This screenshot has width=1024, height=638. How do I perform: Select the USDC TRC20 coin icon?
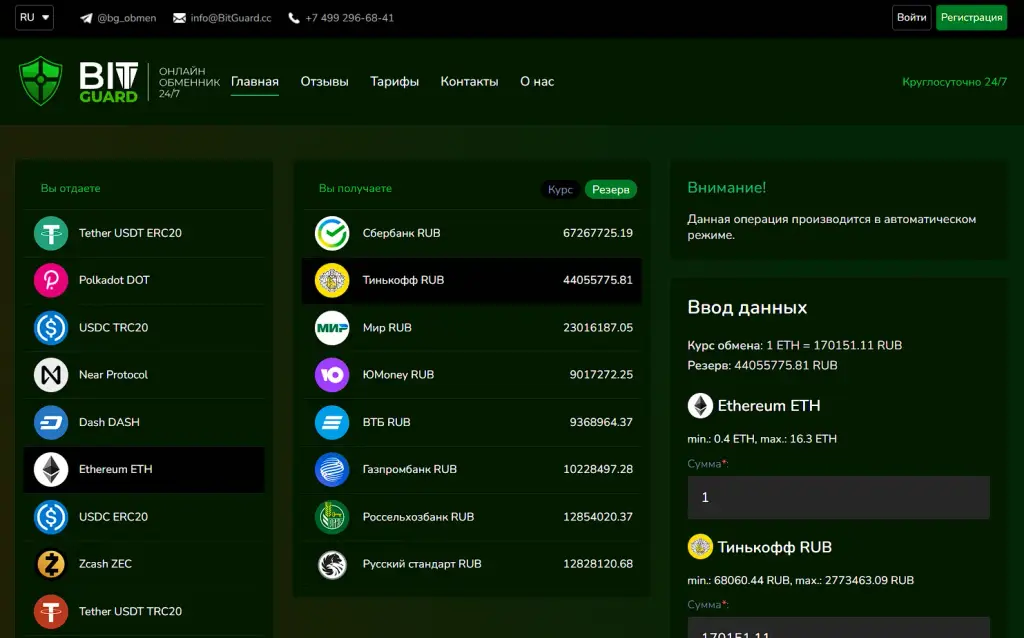click(x=51, y=328)
